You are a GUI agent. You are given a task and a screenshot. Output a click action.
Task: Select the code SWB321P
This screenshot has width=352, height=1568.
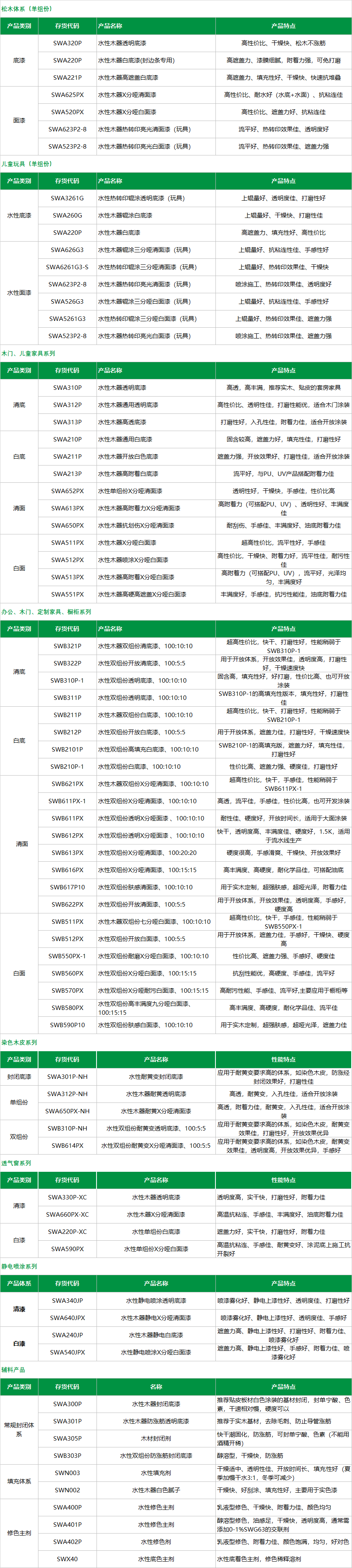click(67, 646)
